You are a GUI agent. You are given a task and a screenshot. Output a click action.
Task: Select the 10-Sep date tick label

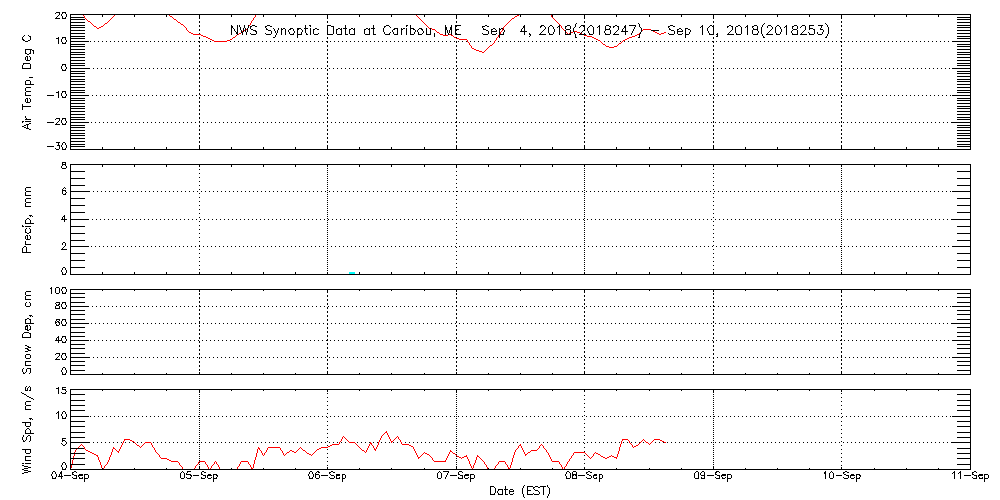pos(841,477)
